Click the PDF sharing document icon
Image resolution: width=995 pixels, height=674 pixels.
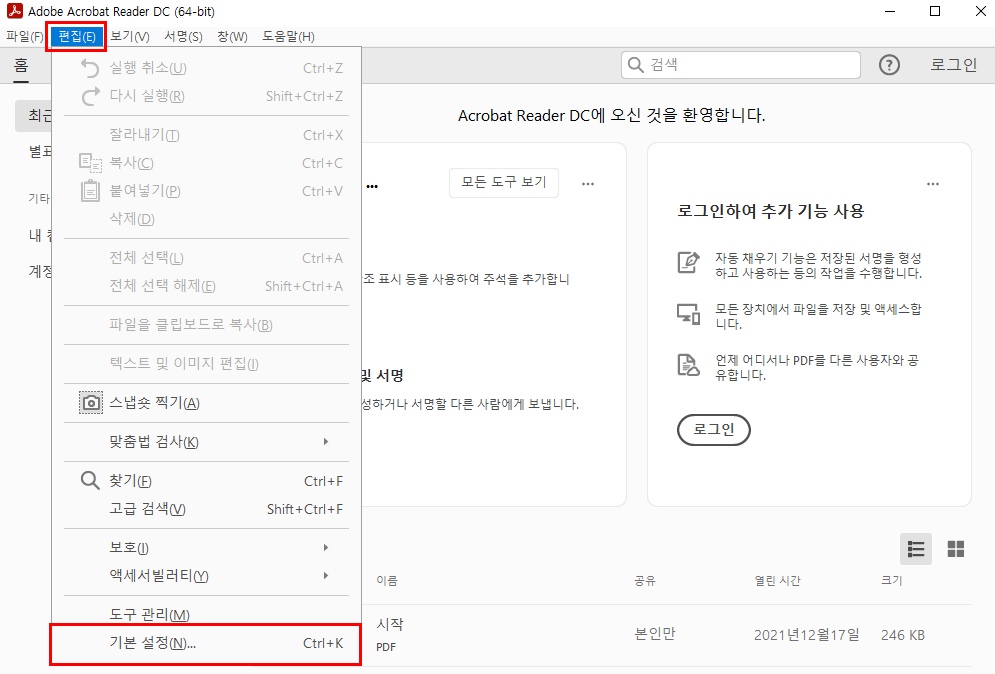tap(689, 365)
